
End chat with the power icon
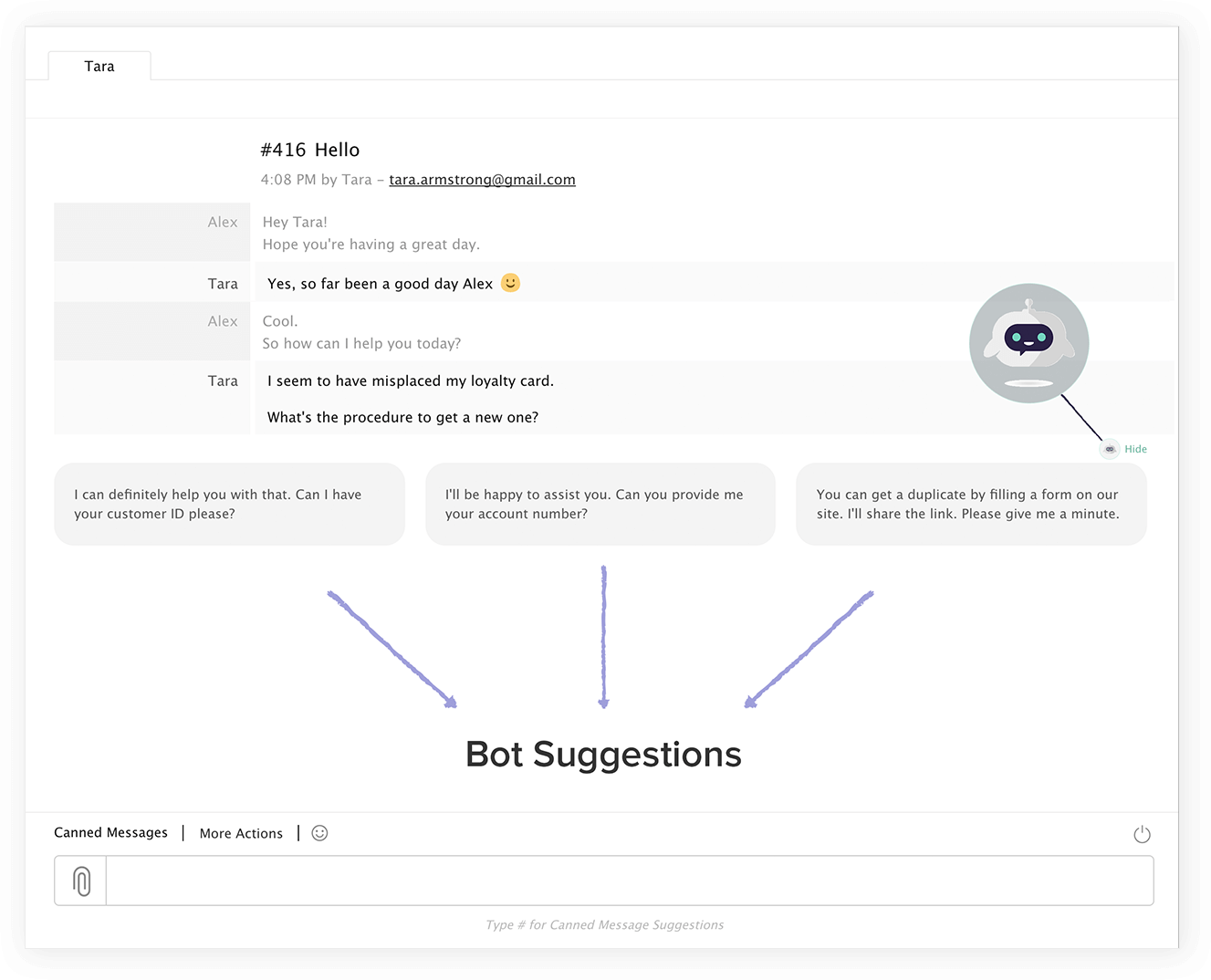click(x=1142, y=834)
